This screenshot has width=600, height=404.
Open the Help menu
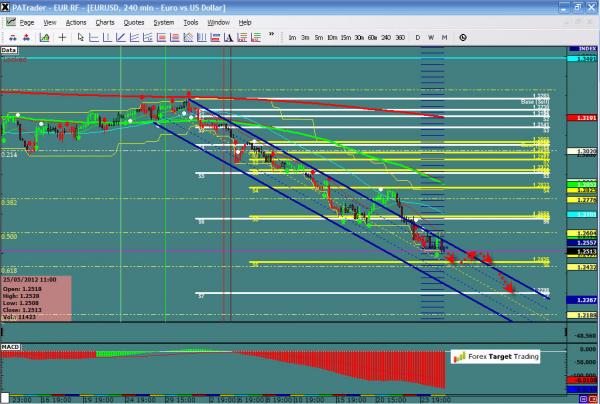[245, 21]
